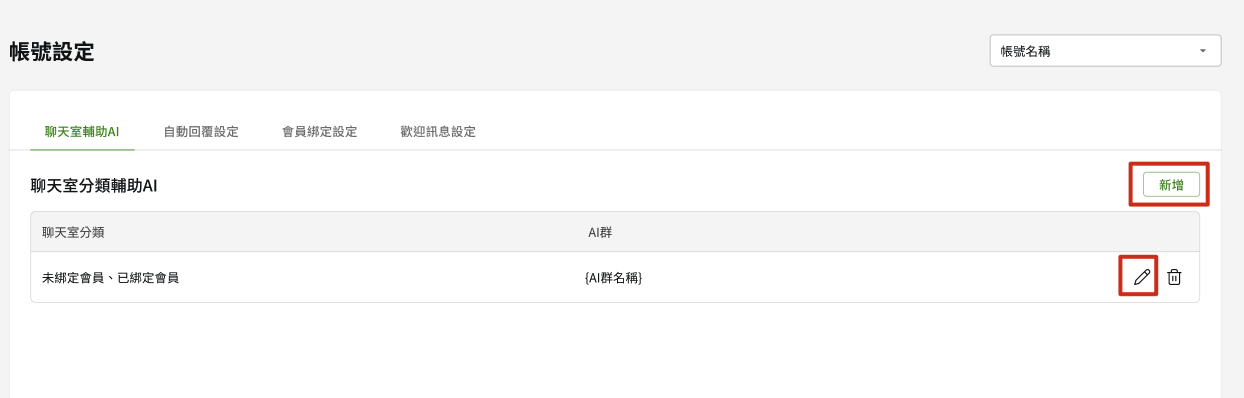Click the AI群 column header
1244x398 pixels.
(599, 232)
